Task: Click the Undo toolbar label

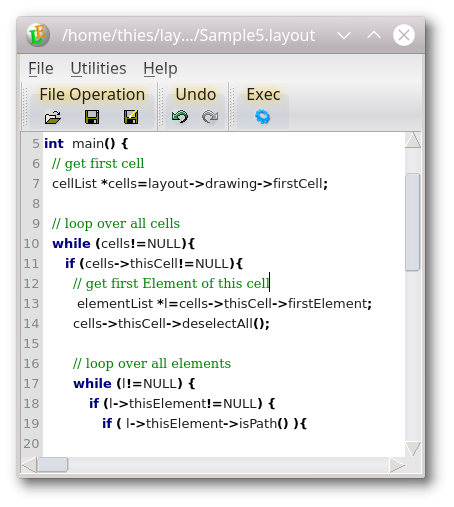Action: pyautogui.click(x=196, y=94)
